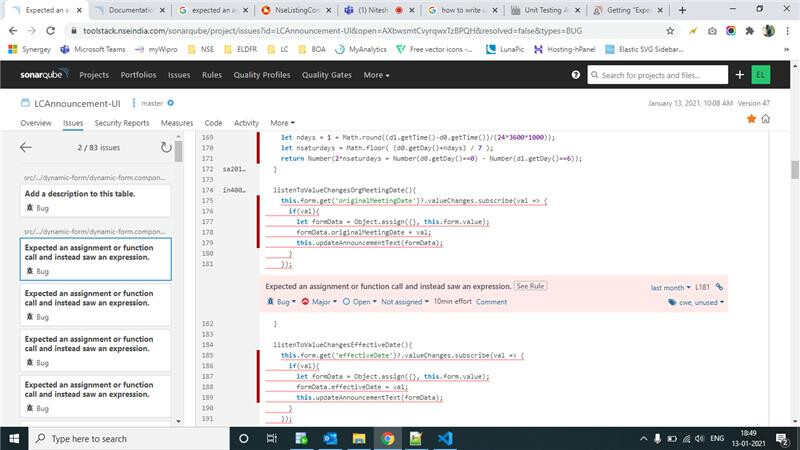Switch to the Overview project tab
This screenshot has width=800, height=450.
[x=36, y=123]
